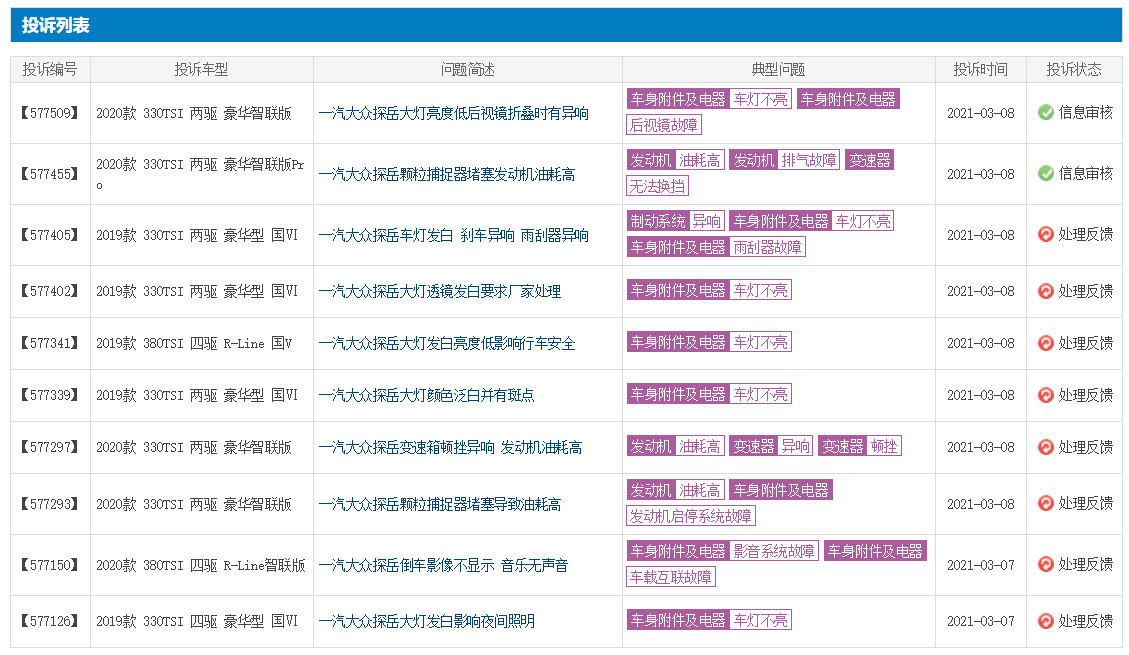Viewport: 1129px width, 655px height.
Task: Click the 问题简述 column header
Action: click(x=467, y=69)
